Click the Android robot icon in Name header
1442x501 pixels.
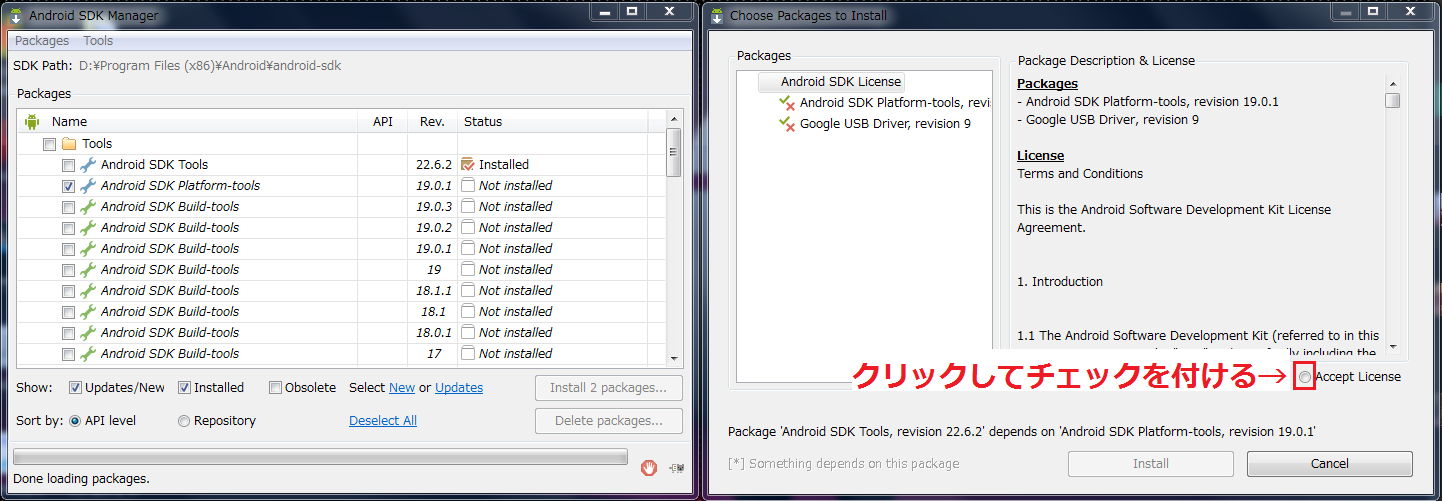pyautogui.click(x=31, y=121)
